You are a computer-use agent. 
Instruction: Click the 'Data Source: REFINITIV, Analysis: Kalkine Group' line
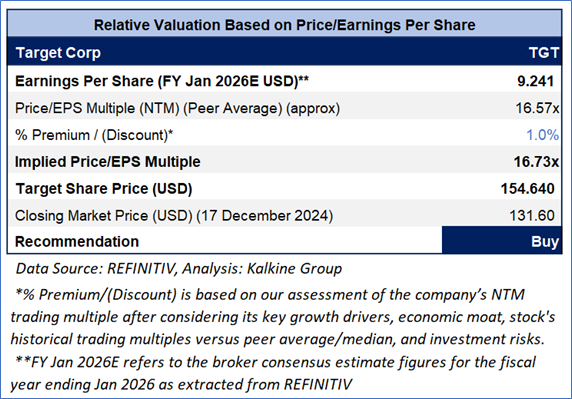179,269
